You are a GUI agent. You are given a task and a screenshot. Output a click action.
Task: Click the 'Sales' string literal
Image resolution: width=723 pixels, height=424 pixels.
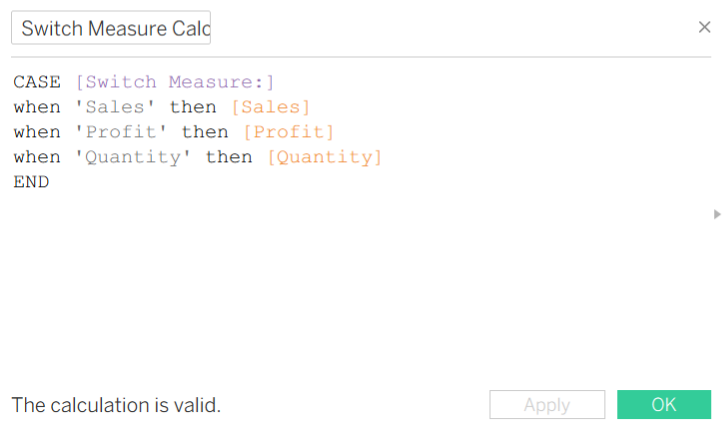click(x=116, y=106)
